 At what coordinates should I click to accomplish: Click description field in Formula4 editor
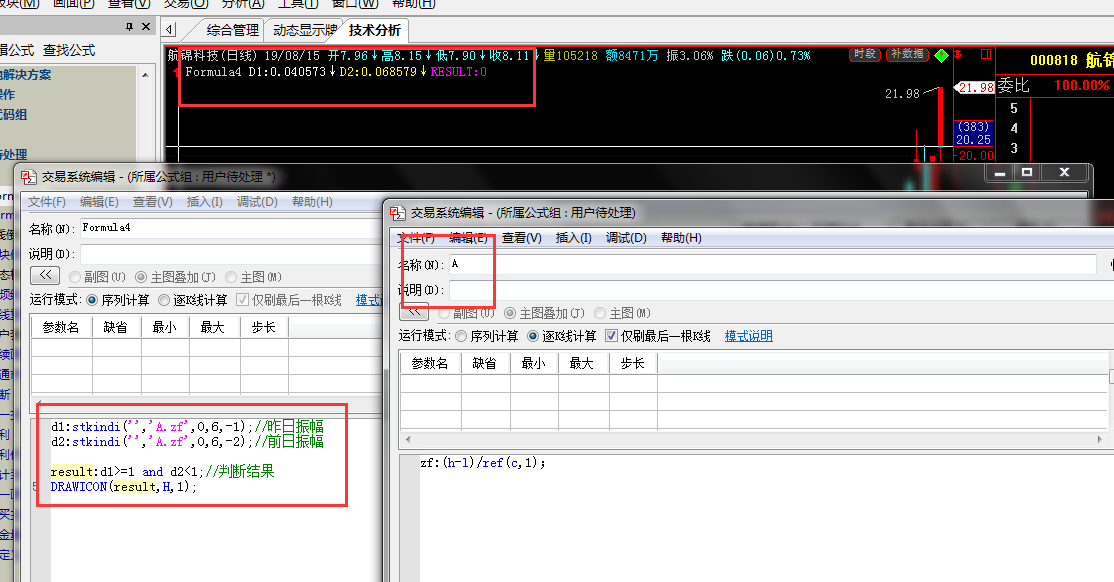[231, 254]
